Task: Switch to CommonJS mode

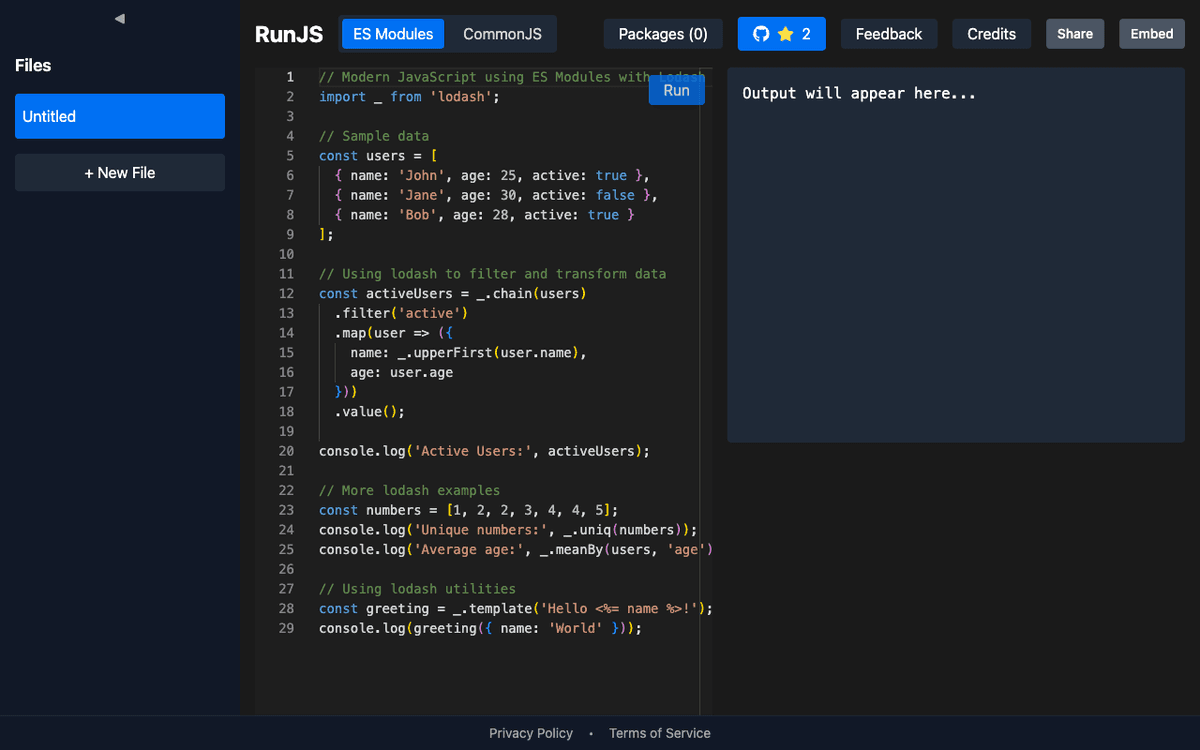Action: point(502,34)
